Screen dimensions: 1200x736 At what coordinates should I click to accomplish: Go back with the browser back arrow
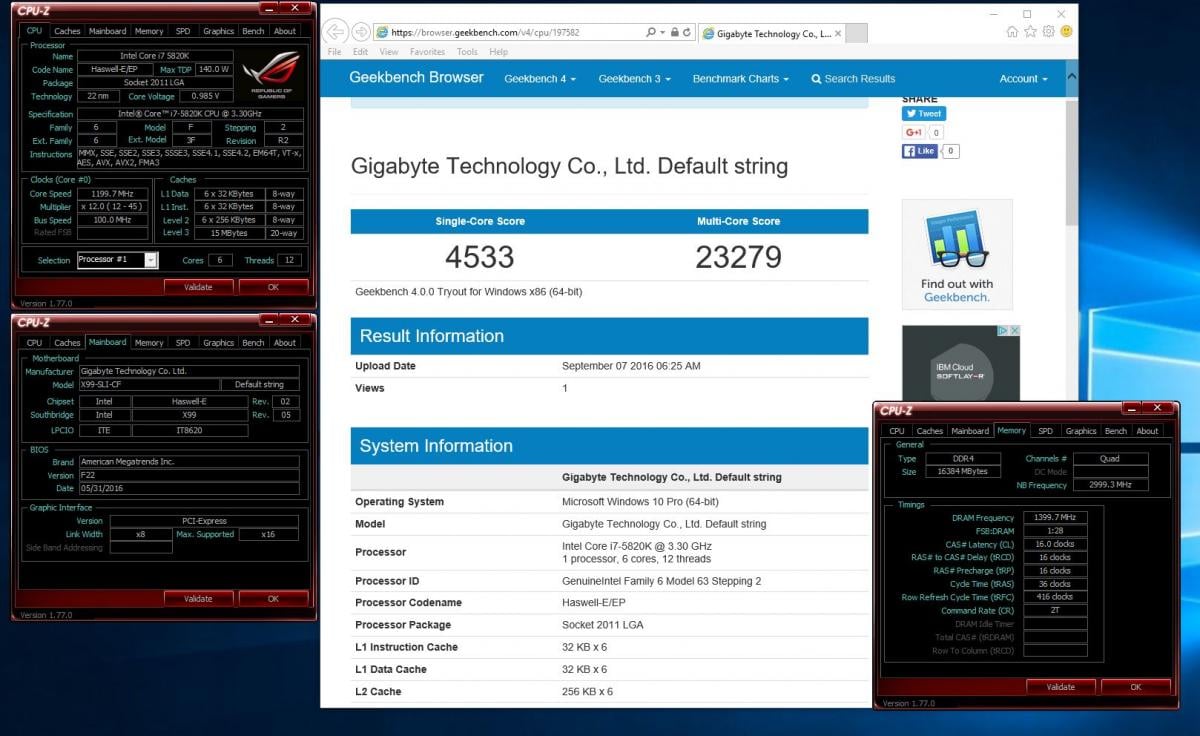[336, 31]
